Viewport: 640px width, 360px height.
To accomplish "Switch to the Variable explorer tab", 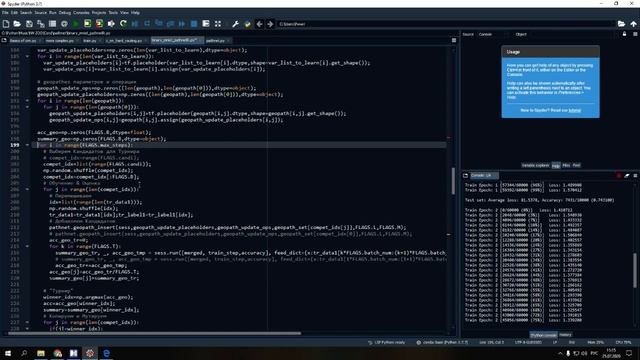I will coord(535,165).
